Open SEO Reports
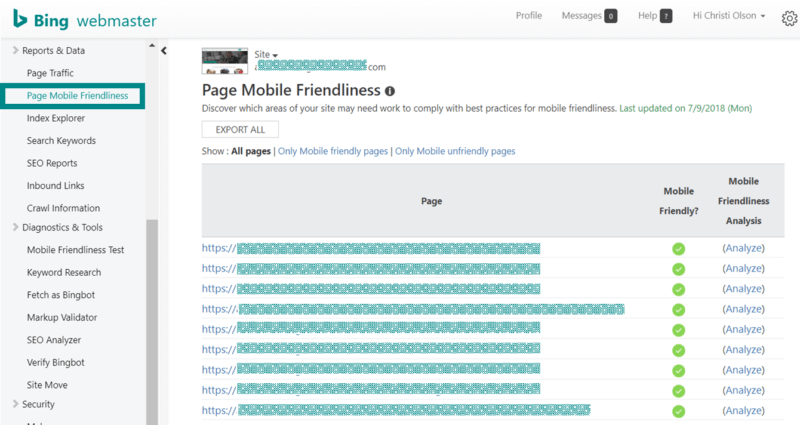 [x=52, y=163]
